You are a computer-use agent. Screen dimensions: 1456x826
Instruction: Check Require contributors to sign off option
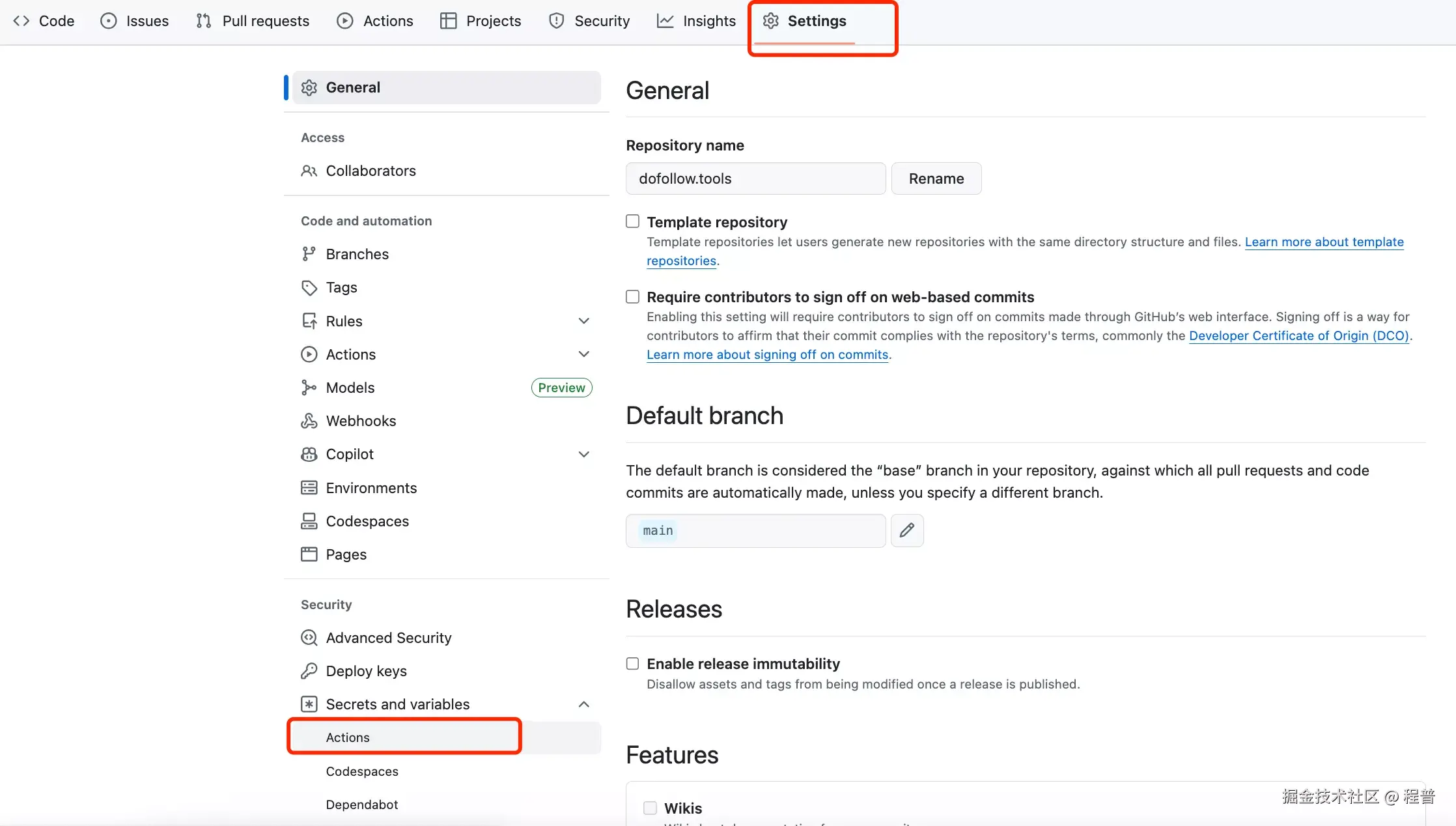pos(632,296)
